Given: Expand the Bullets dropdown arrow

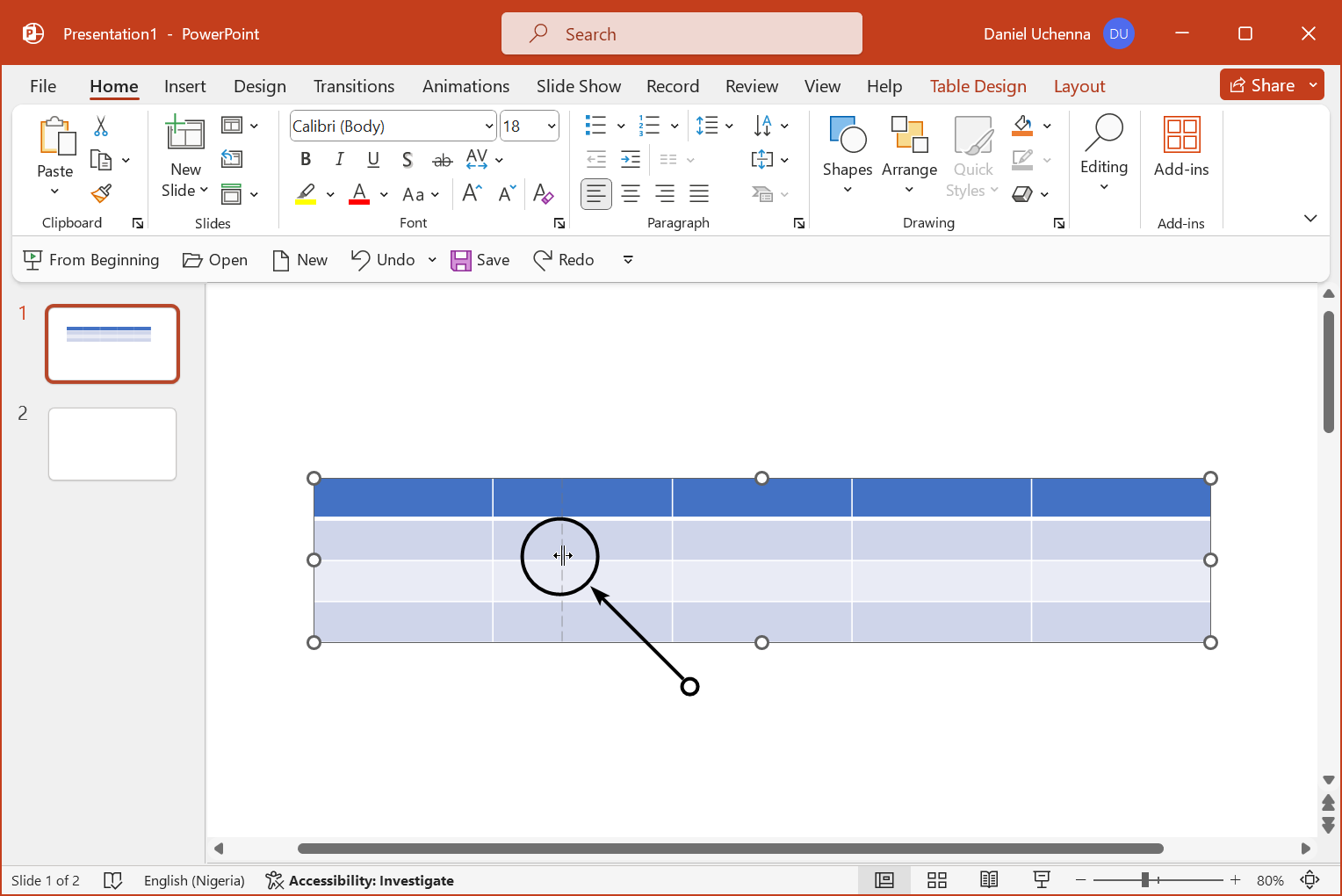Looking at the screenshot, I should tap(620, 126).
